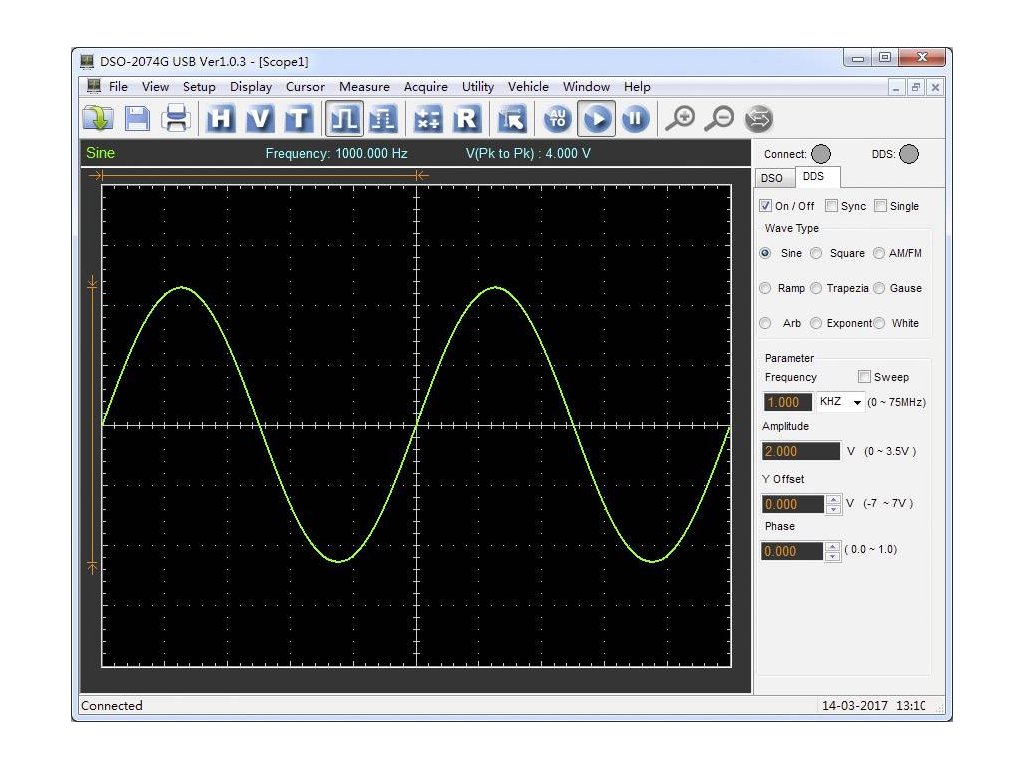Pause acquisition with the pause icon
The width and height of the screenshot is (1024, 768).
click(635, 120)
